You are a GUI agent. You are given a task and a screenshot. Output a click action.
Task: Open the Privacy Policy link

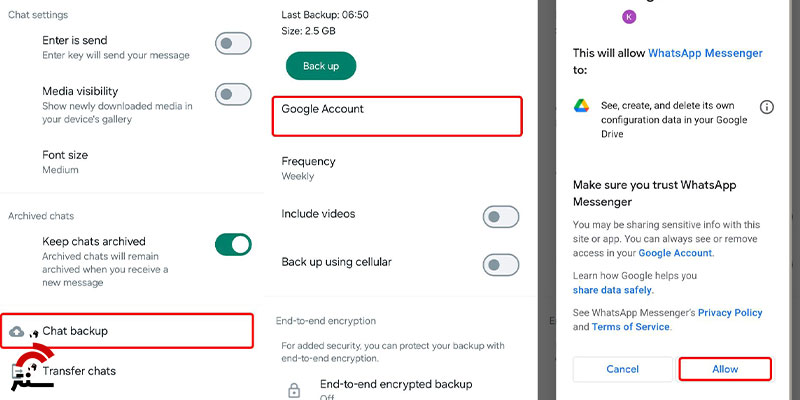730,312
